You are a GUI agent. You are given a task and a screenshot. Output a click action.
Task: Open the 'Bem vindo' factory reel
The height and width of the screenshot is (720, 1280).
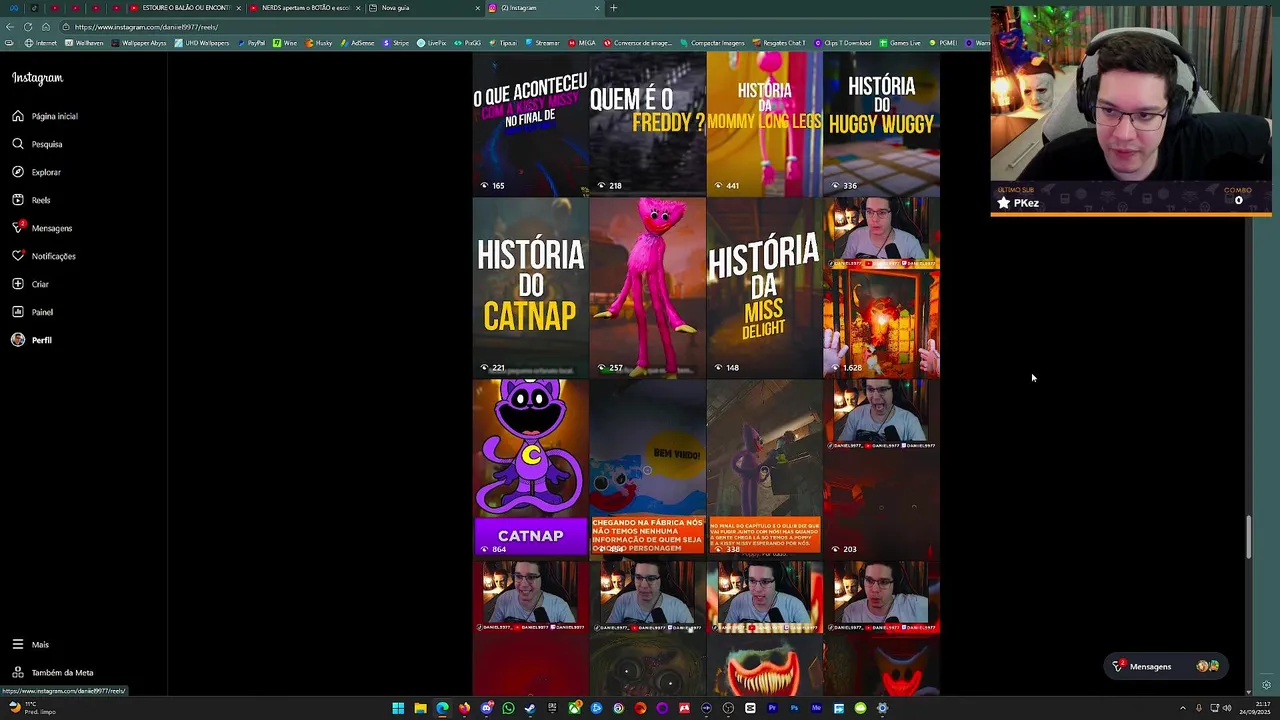[647, 468]
